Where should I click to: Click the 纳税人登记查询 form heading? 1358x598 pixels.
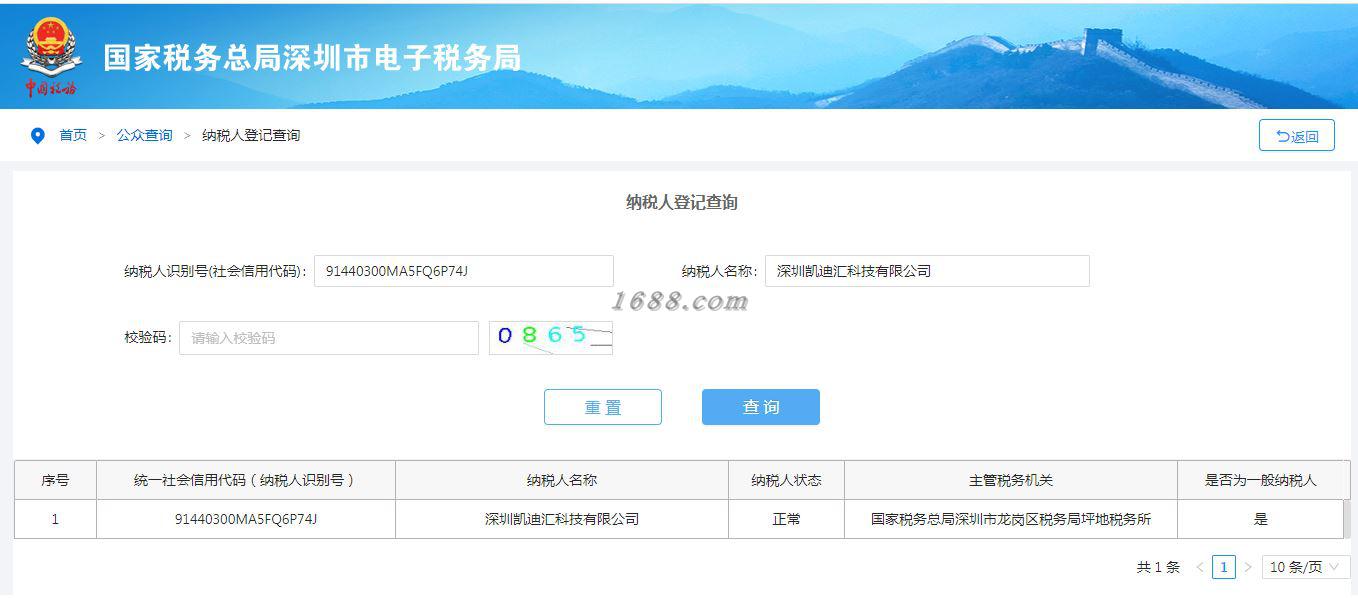[x=682, y=202]
